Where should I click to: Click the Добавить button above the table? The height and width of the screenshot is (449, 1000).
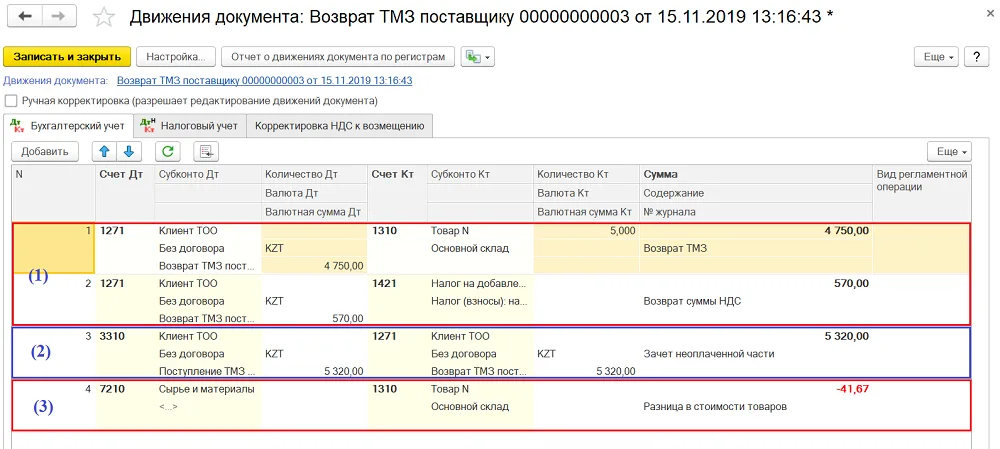point(45,152)
